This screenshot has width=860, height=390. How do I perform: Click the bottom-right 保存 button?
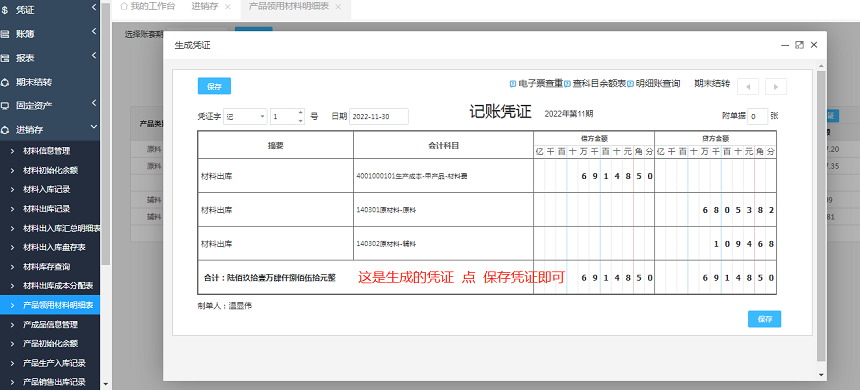(764, 319)
